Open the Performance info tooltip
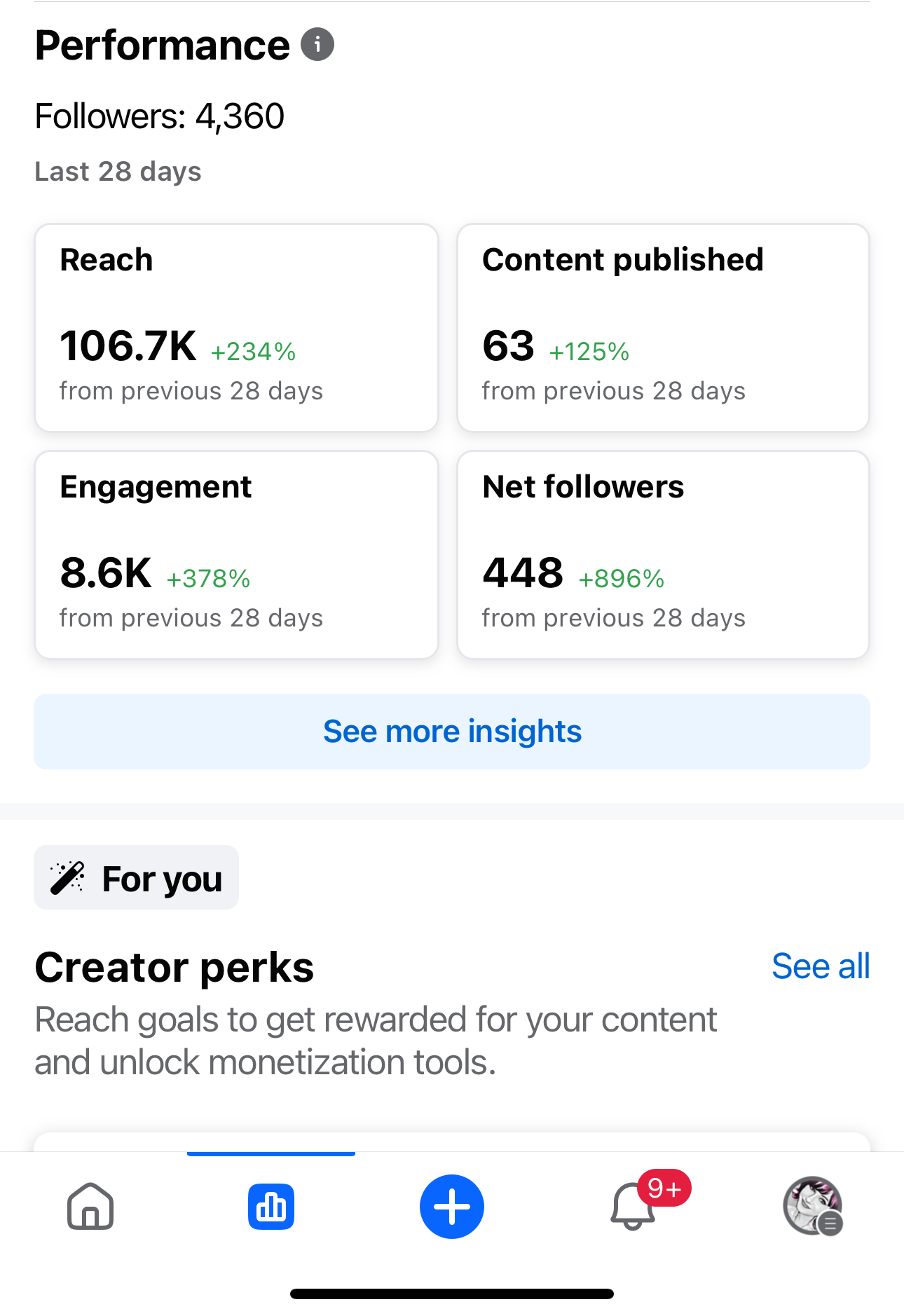Image resolution: width=904 pixels, height=1316 pixels. [317, 44]
